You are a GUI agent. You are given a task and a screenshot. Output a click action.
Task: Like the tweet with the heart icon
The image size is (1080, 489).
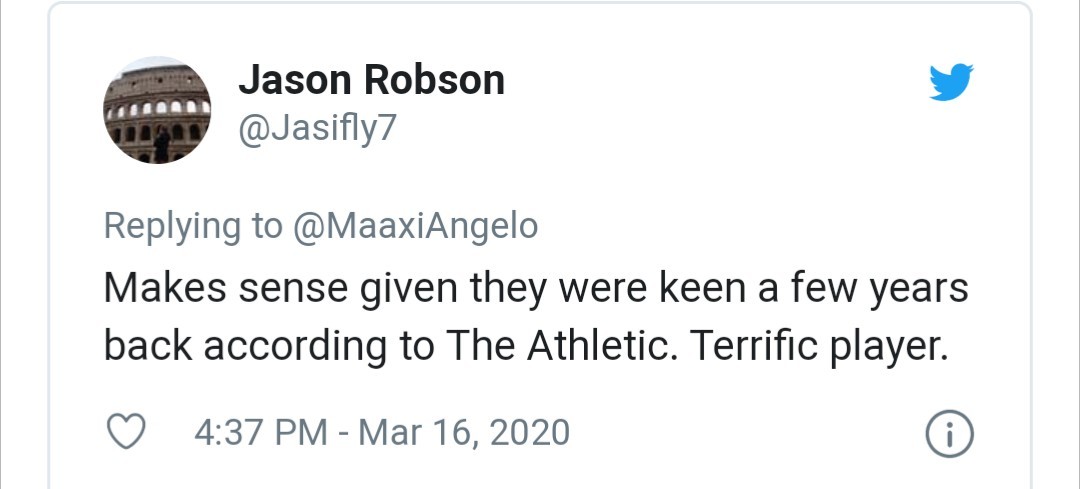(127, 432)
